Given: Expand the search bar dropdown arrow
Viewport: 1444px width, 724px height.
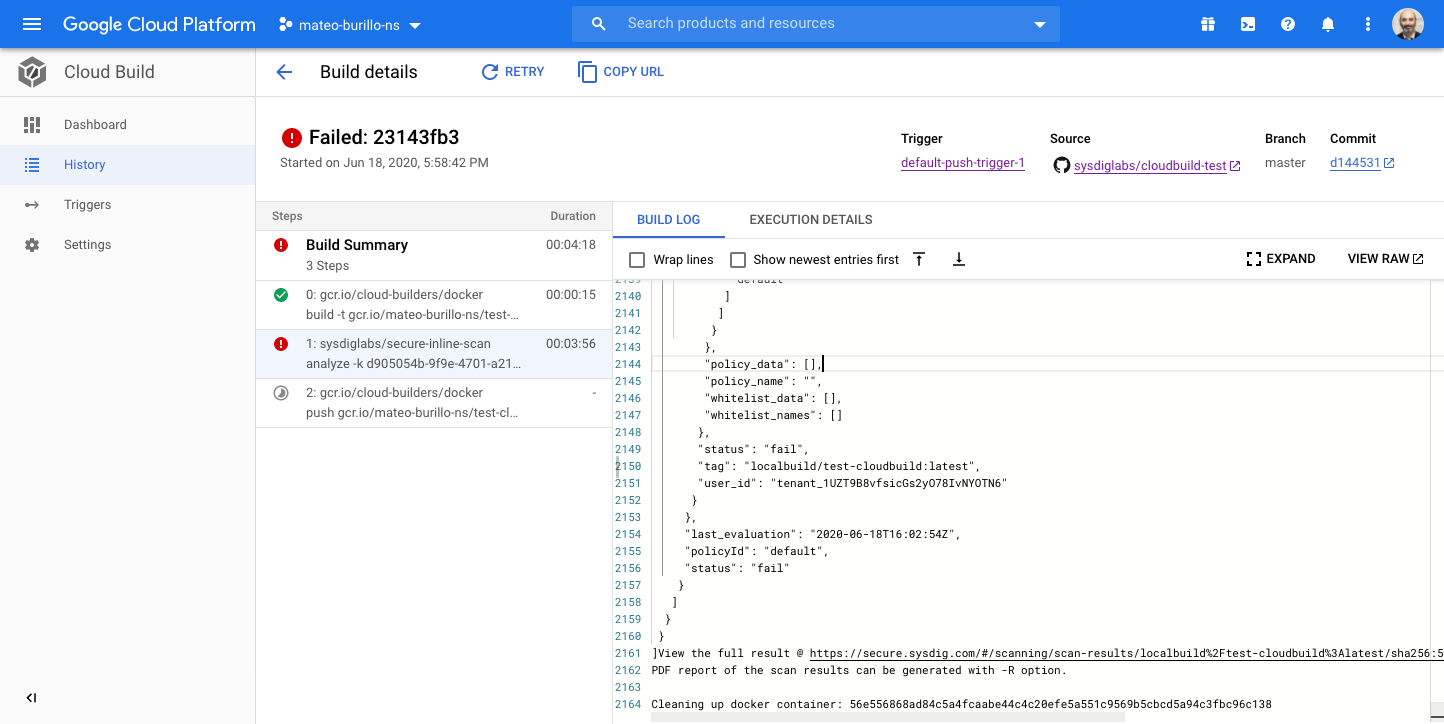Looking at the screenshot, I should (x=1040, y=24).
